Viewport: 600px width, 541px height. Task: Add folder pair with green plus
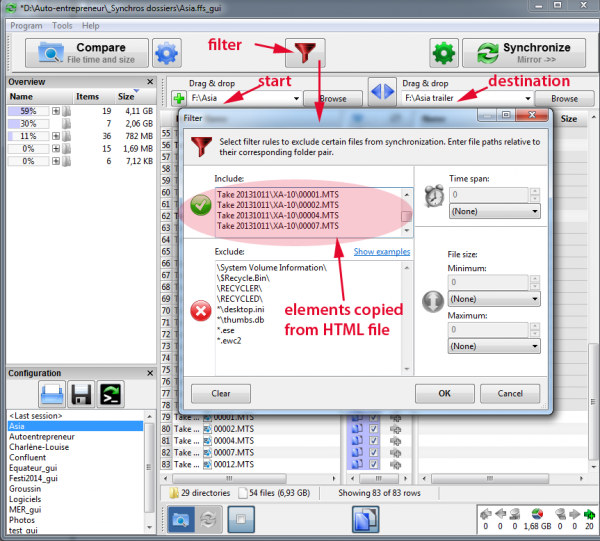point(179,98)
